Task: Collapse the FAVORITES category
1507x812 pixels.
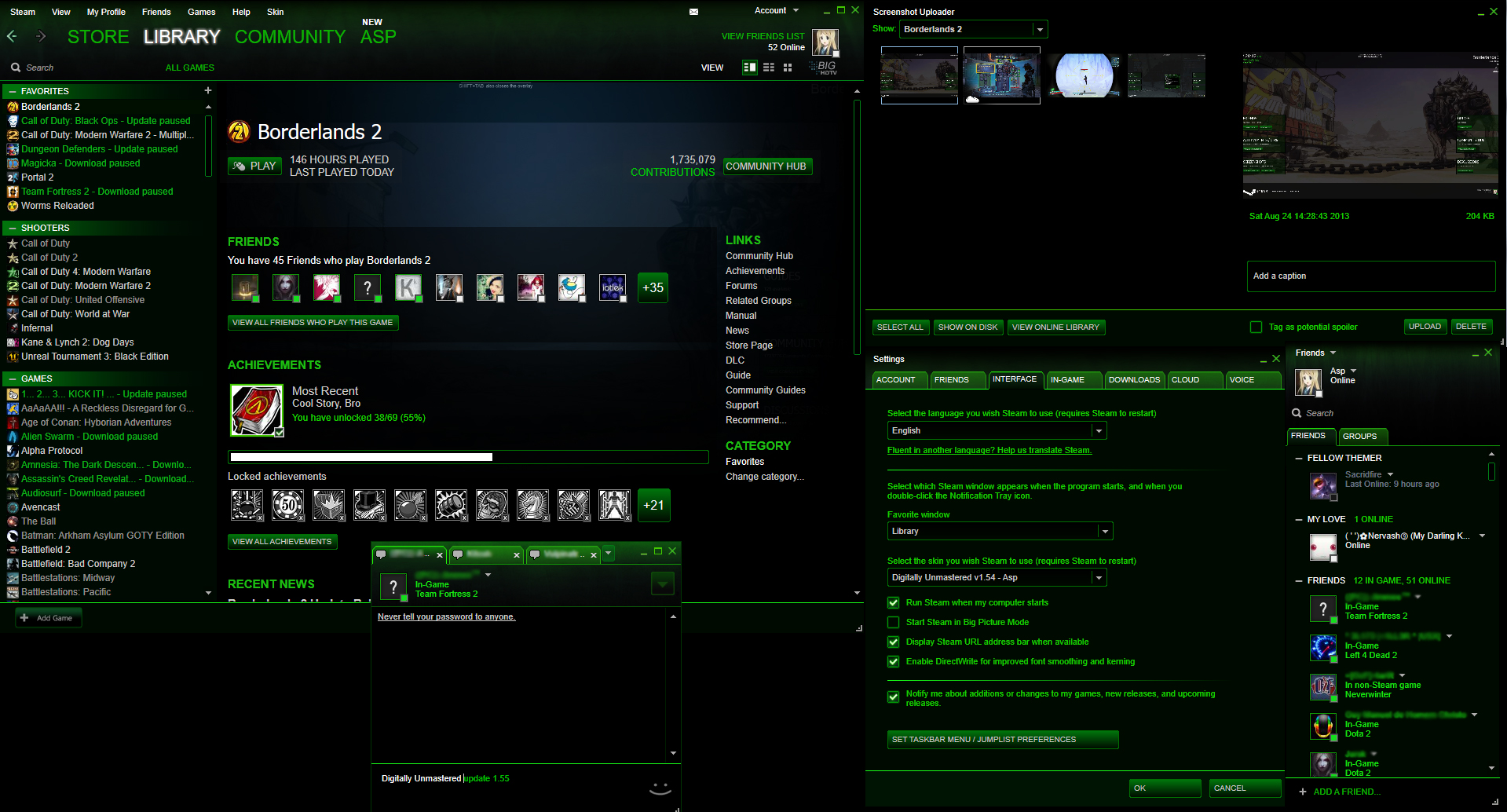Action: pyautogui.click(x=13, y=91)
